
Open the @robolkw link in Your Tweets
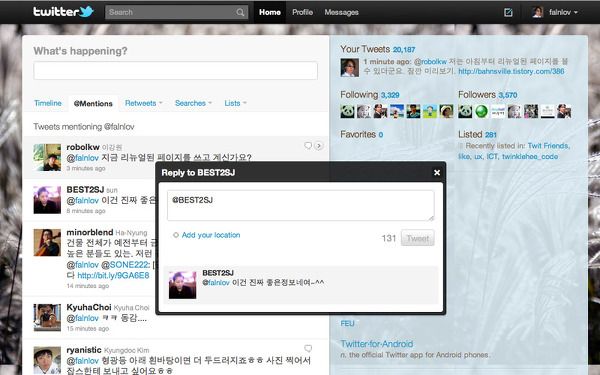pos(430,62)
